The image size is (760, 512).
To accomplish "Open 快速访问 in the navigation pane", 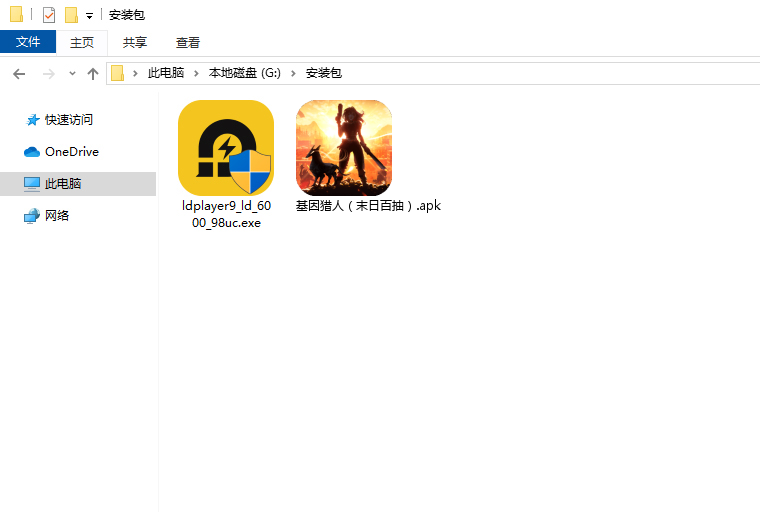I will (69, 120).
